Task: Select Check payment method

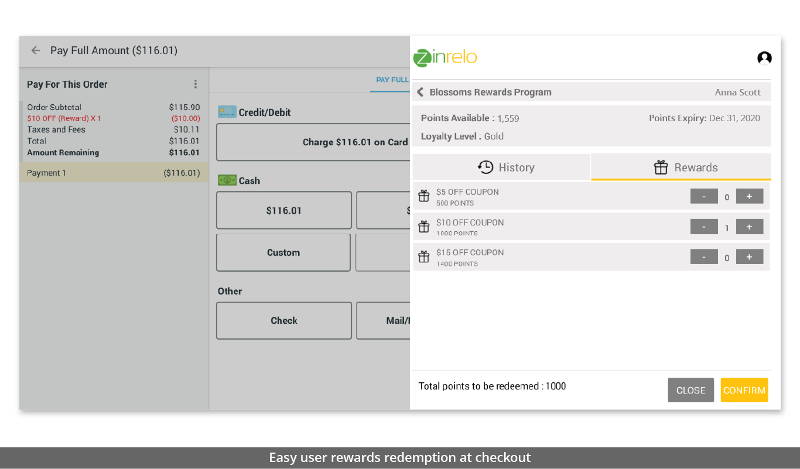Action: [284, 320]
